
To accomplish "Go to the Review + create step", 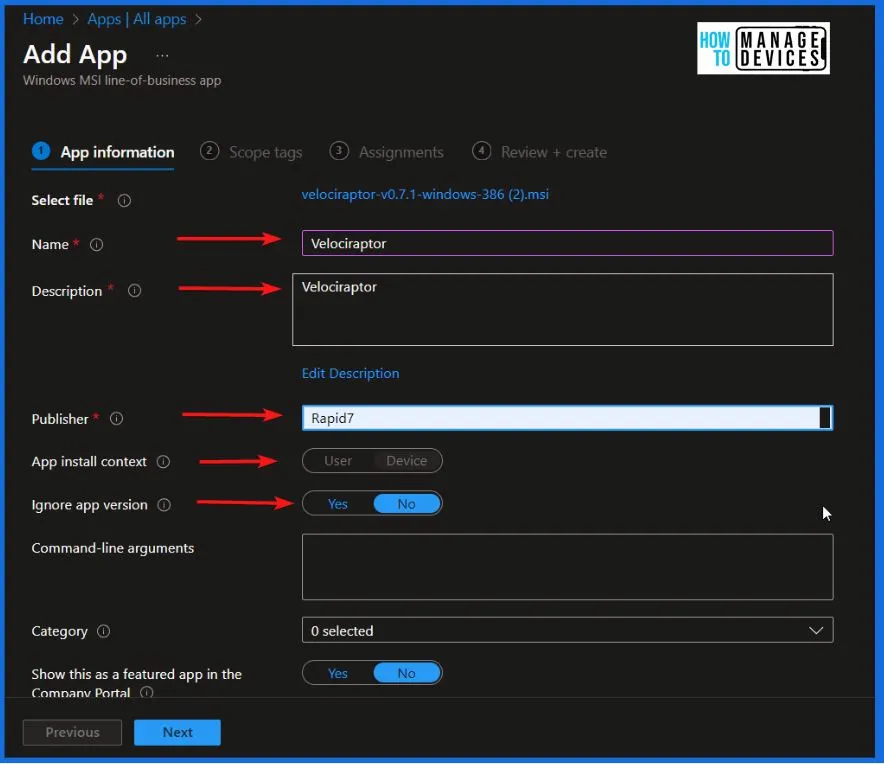I will [540, 152].
